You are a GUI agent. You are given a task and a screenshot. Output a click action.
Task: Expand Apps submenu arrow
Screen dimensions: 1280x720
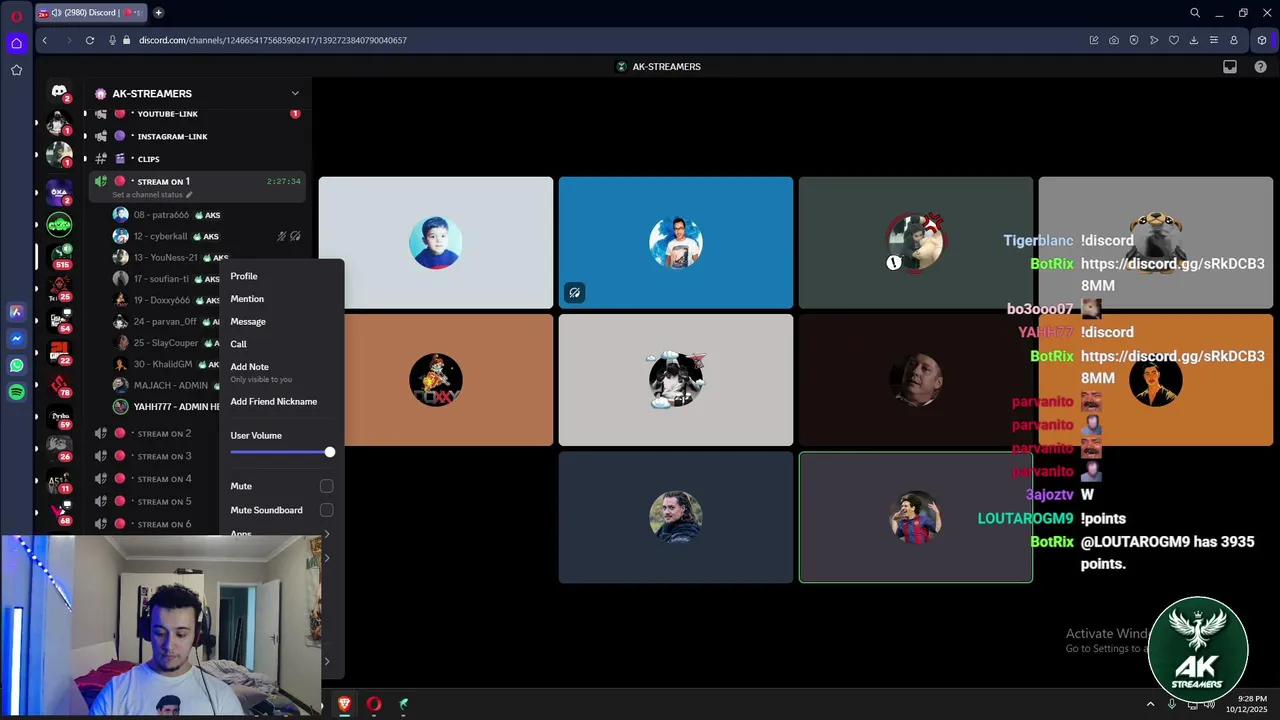point(326,534)
